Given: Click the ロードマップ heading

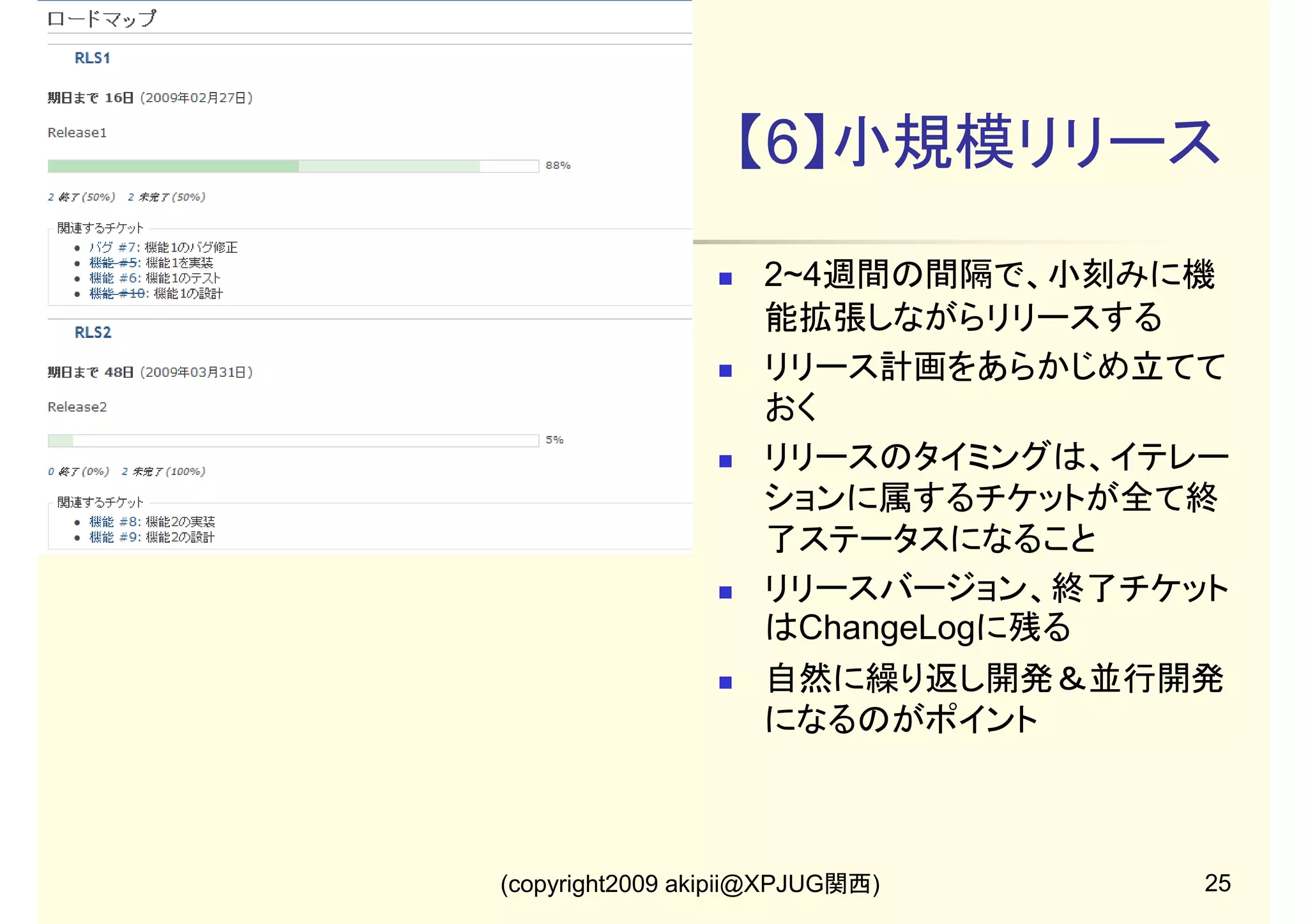Looking at the screenshot, I should tap(102, 19).
